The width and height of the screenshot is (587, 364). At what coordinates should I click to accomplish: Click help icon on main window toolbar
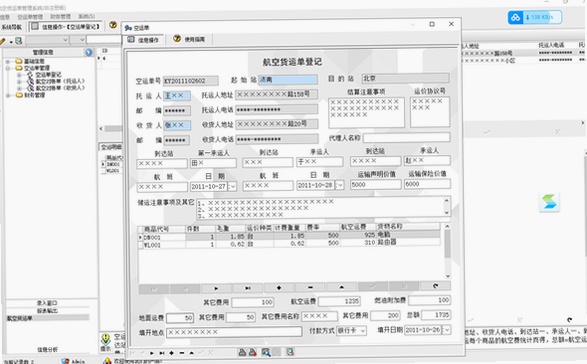[x=113, y=25]
